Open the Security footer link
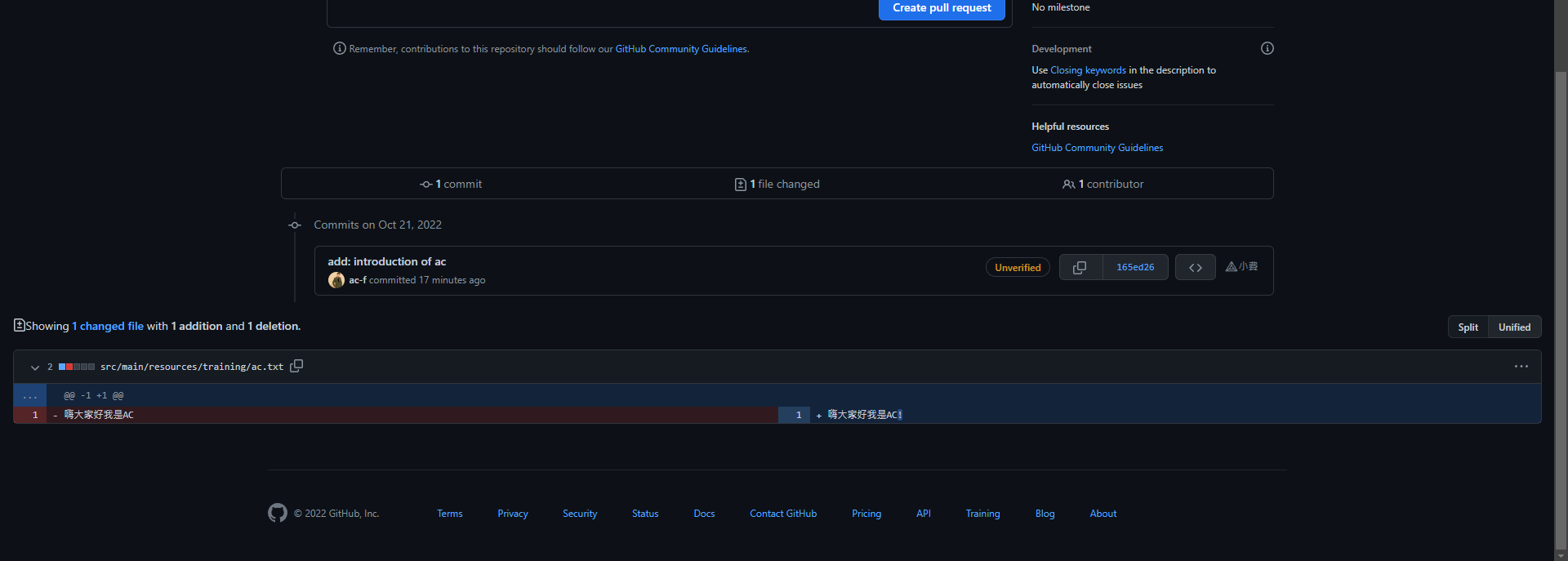This screenshot has height=561, width=1568. pos(580,514)
